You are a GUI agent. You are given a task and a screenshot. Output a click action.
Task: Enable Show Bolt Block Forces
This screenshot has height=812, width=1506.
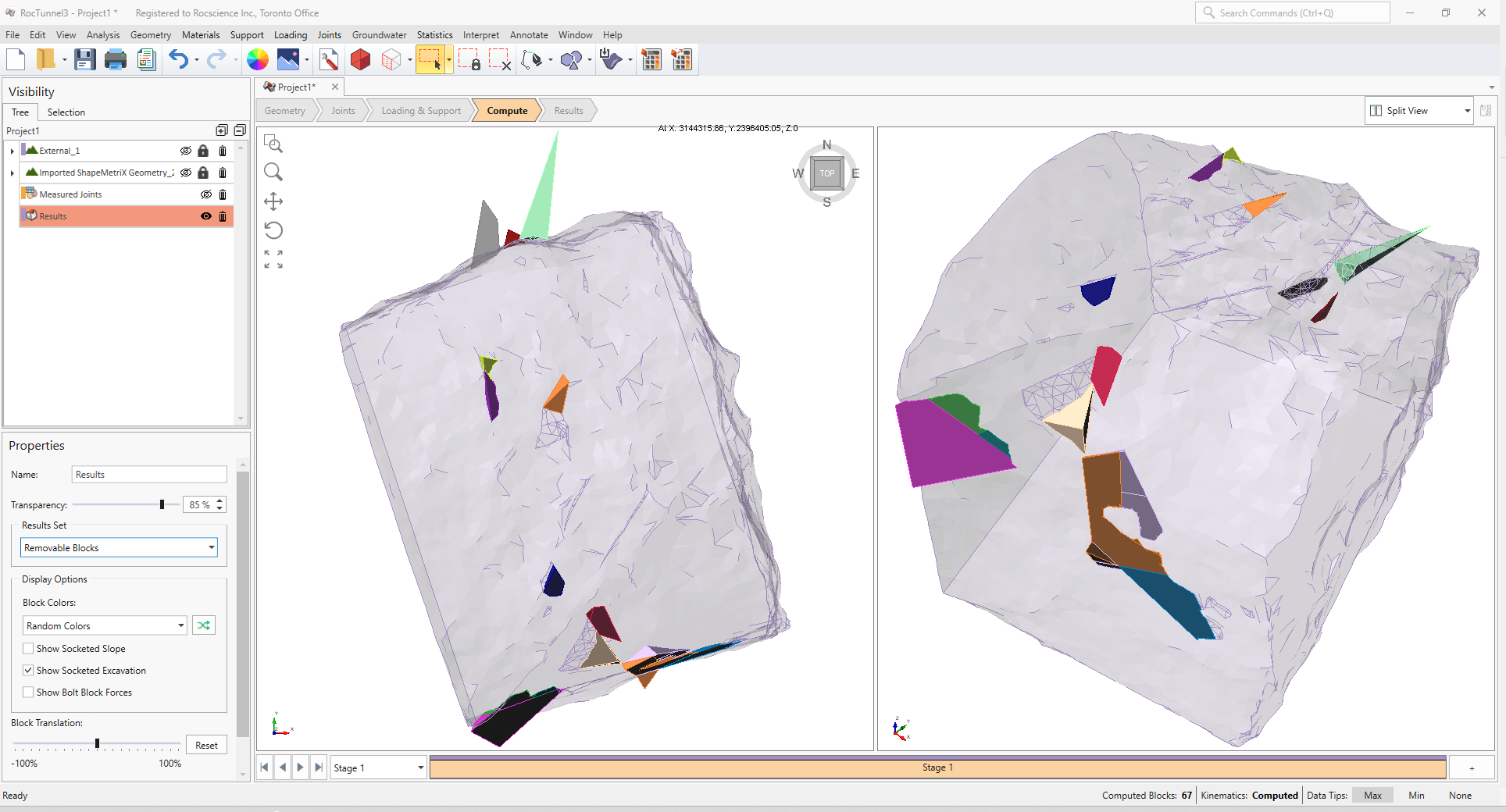(28, 693)
